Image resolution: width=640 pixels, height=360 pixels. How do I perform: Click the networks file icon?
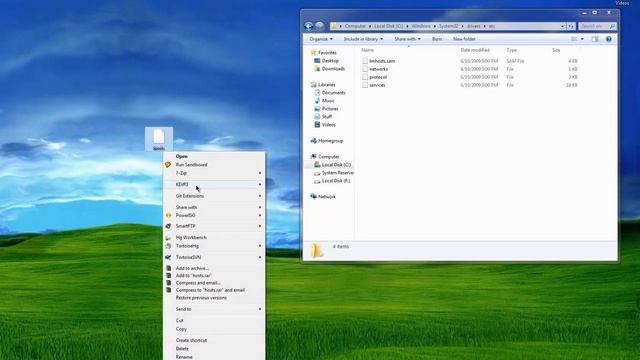coord(365,69)
